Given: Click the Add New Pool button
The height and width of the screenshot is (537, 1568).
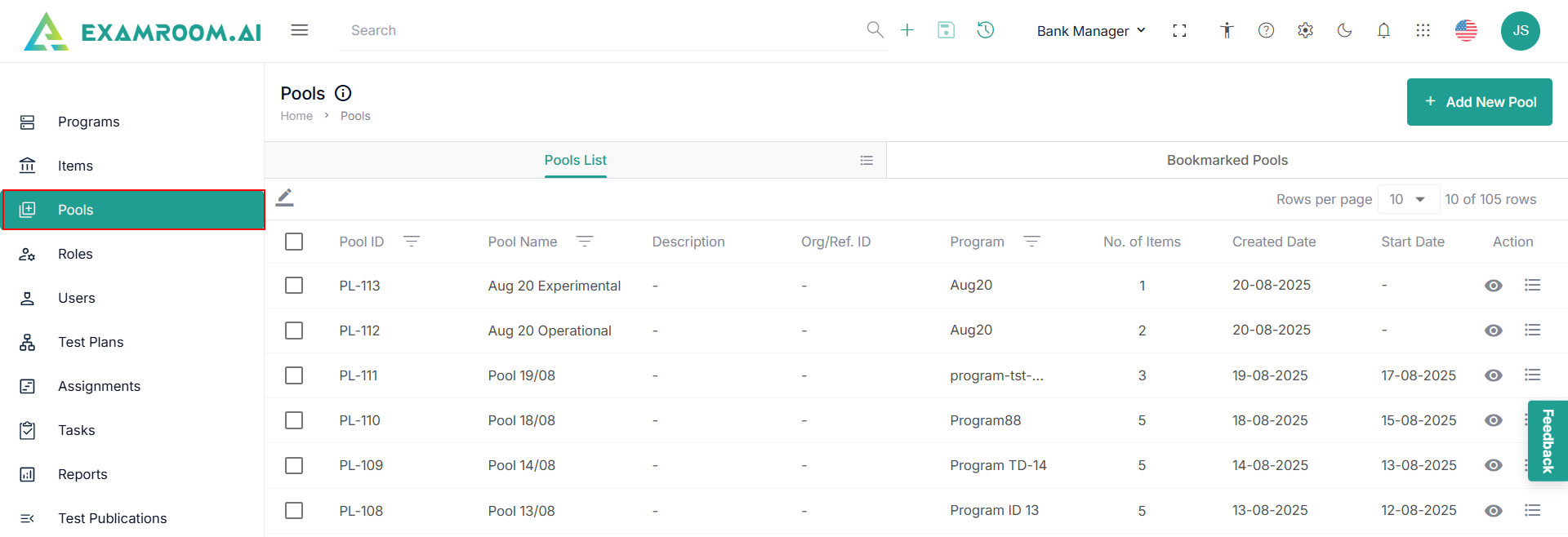Looking at the screenshot, I should pos(1479,102).
